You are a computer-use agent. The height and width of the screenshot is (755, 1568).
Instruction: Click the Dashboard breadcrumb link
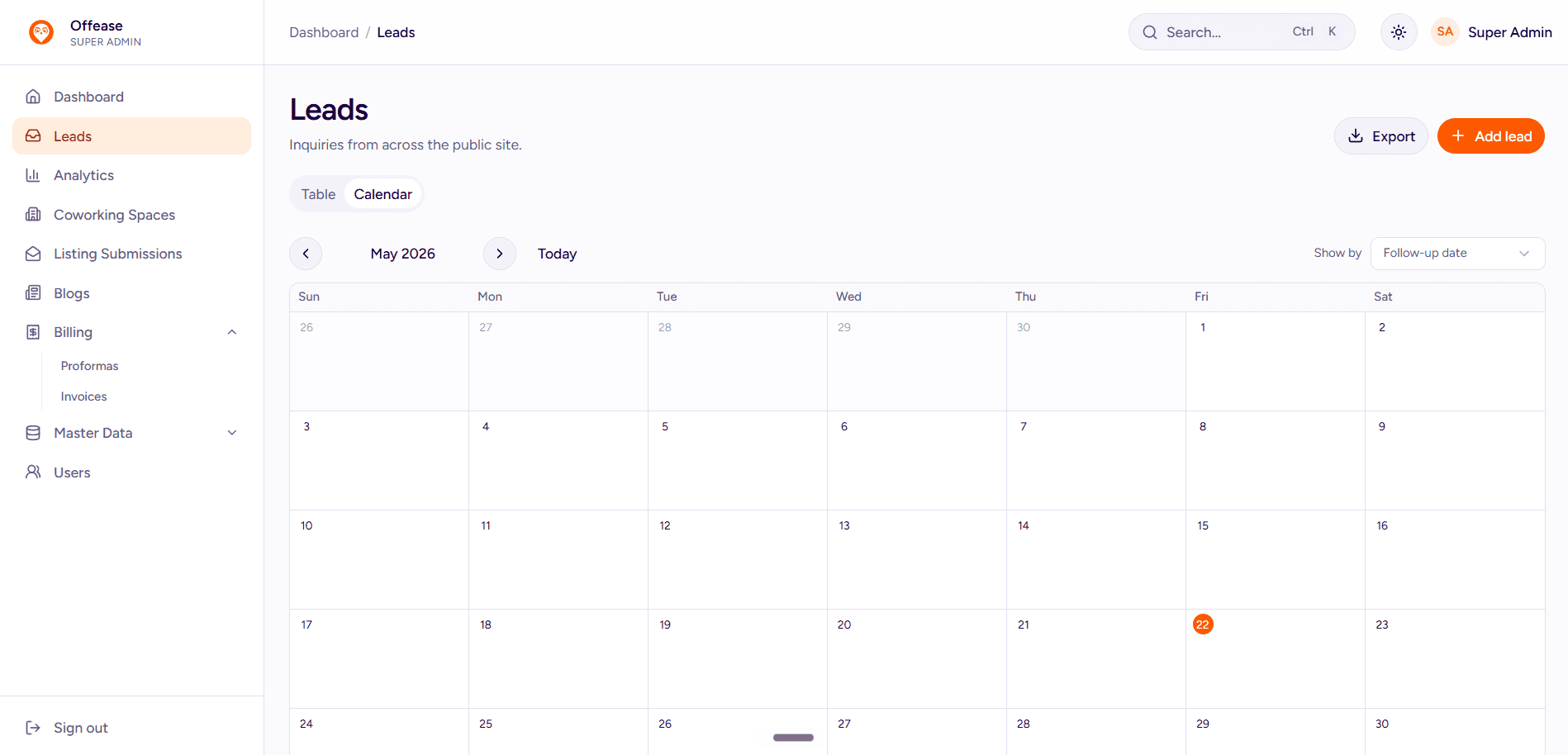pyautogui.click(x=324, y=32)
